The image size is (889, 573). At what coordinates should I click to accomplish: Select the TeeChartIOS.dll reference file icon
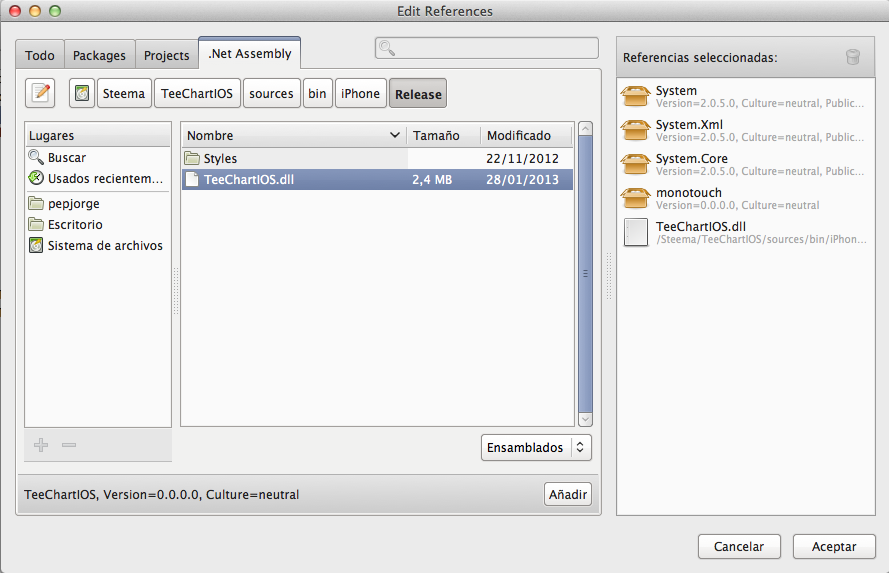pos(636,232)
